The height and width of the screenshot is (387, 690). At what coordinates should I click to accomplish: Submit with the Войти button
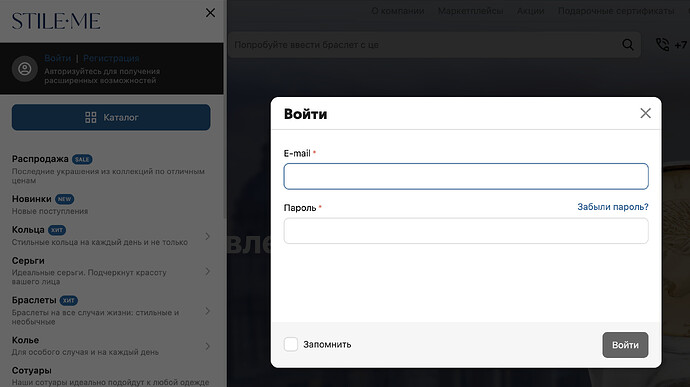625,345
